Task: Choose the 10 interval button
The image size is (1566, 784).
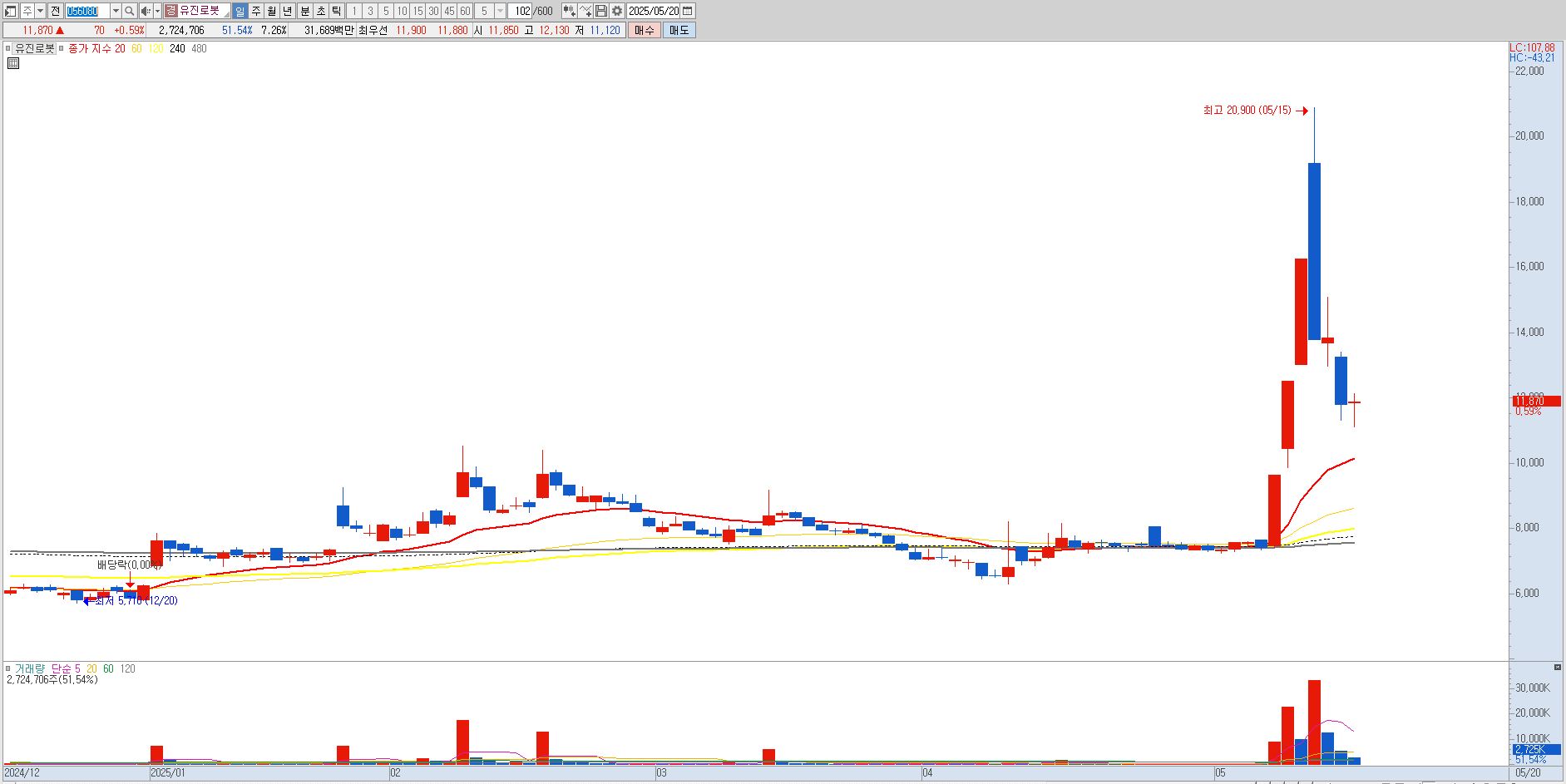Action: [x=402, y=11]
